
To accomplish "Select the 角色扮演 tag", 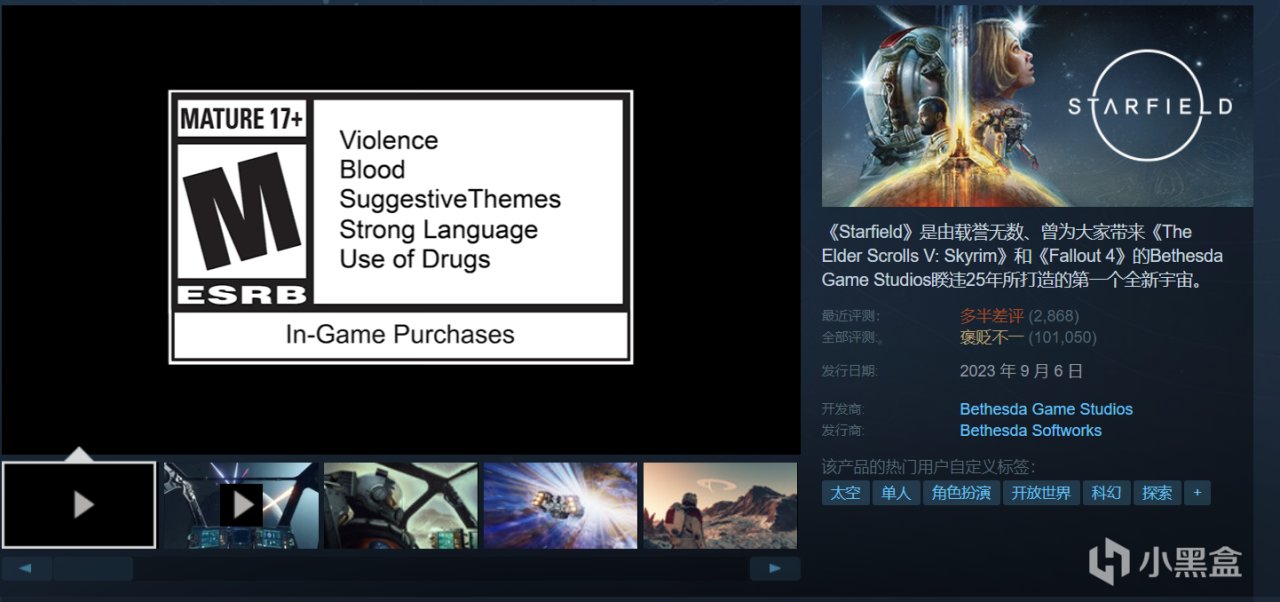I will coord(961,493).
